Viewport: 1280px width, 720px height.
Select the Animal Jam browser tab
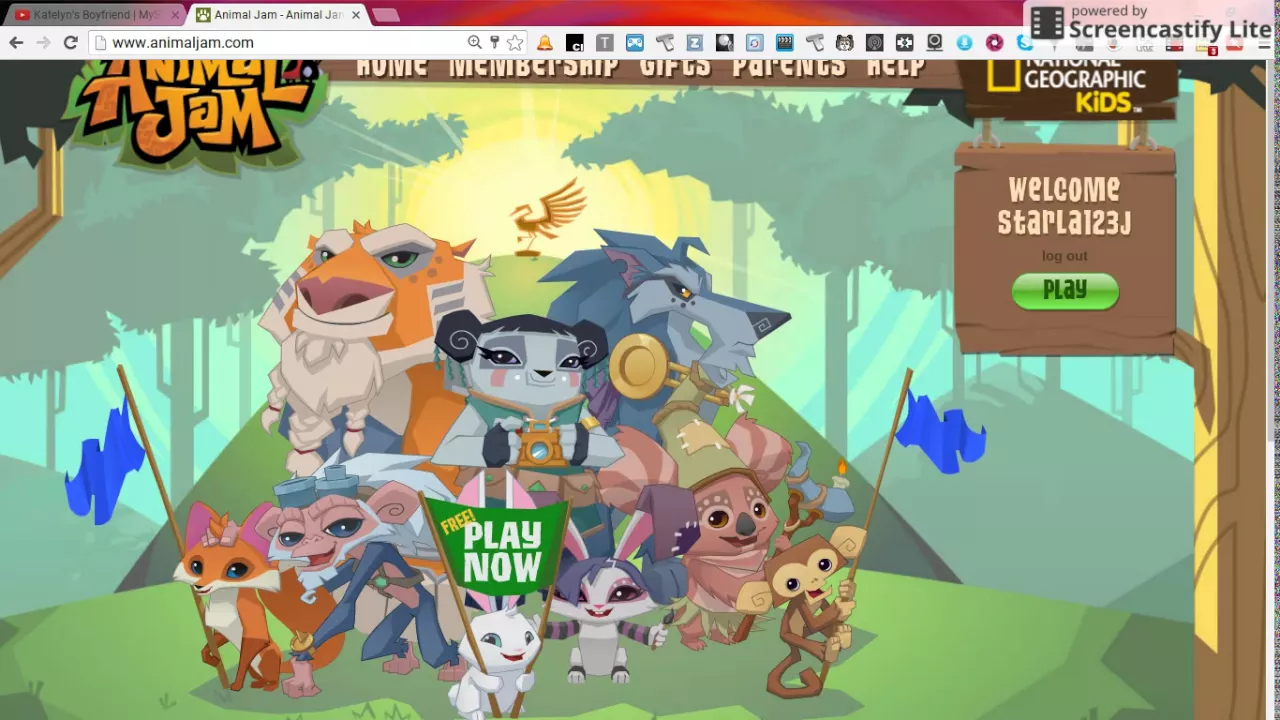(x=277, y=15)
